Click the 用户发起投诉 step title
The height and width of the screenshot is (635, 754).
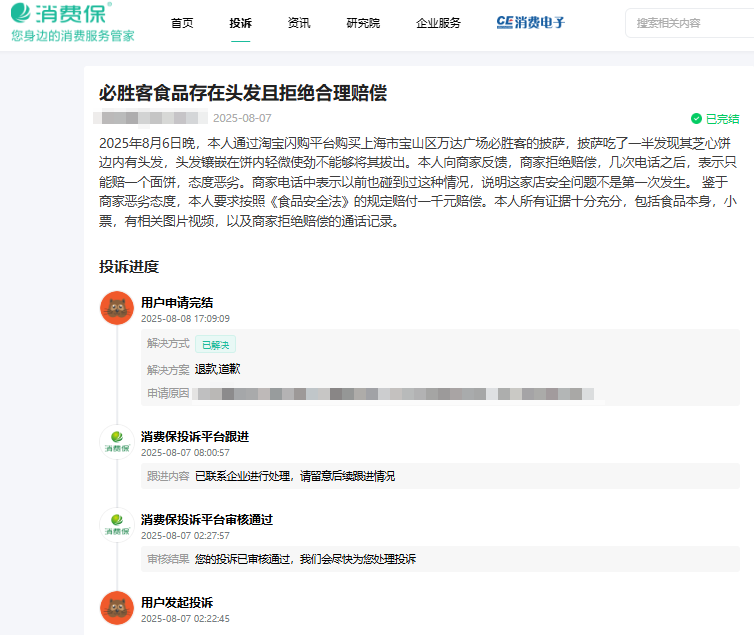point(177,603)
